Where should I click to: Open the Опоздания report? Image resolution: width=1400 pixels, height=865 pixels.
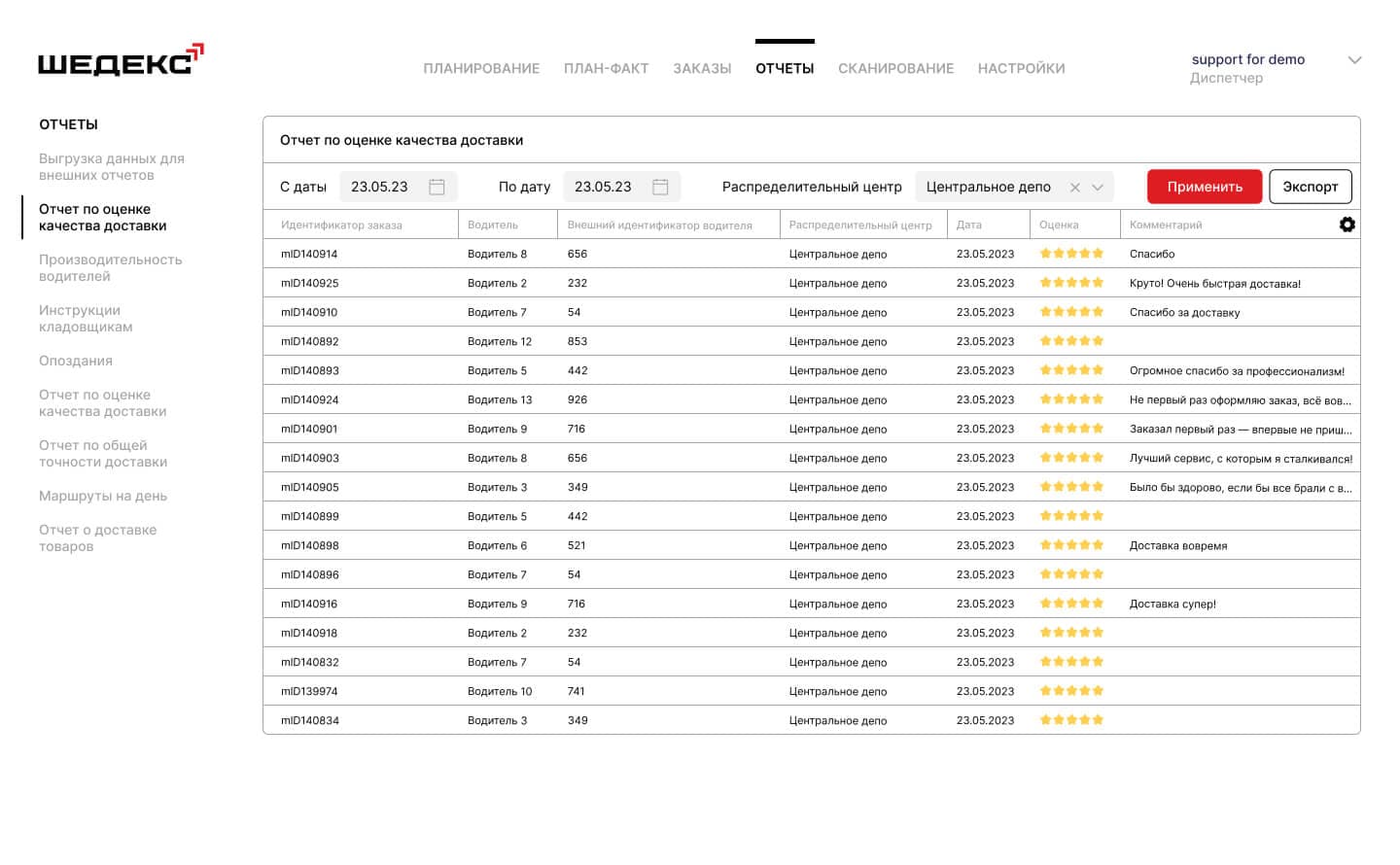click(x=76, y=361)
